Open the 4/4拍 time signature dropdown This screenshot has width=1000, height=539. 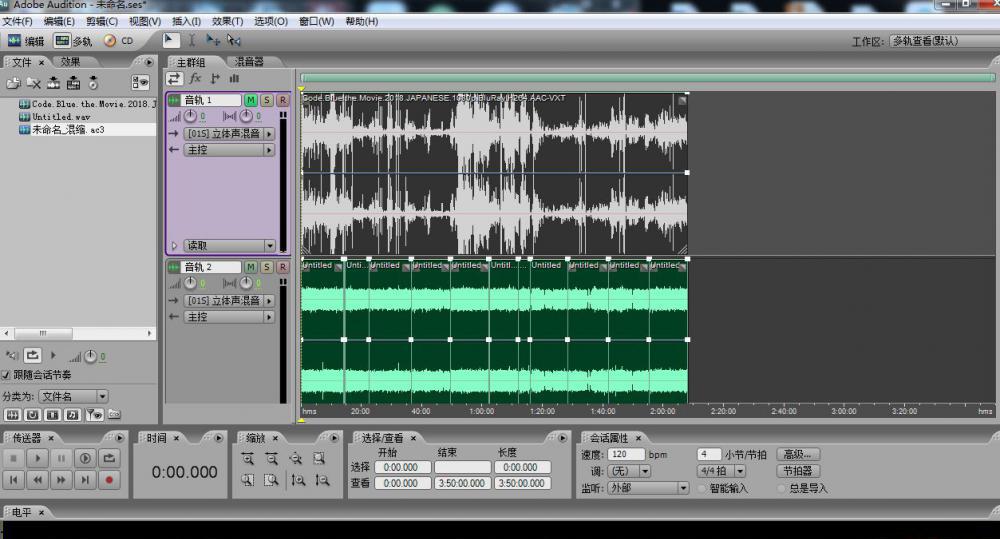pyautogui.click(x=721, y=471)
